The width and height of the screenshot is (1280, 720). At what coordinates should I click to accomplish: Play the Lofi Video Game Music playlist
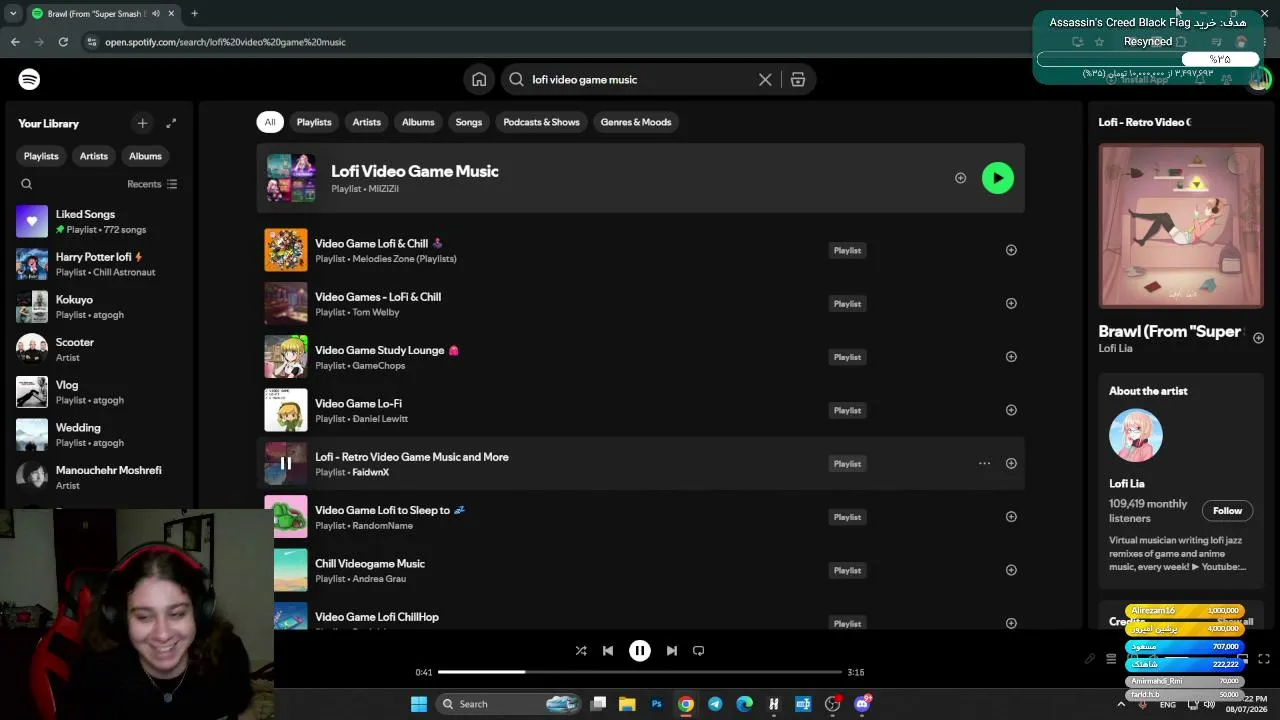coord(997,178)
